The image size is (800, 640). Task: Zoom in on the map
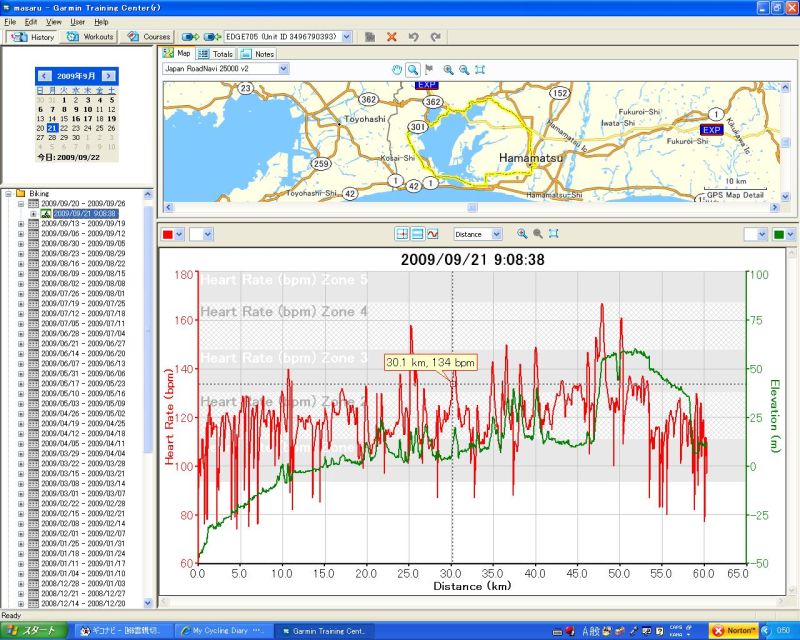448,70
